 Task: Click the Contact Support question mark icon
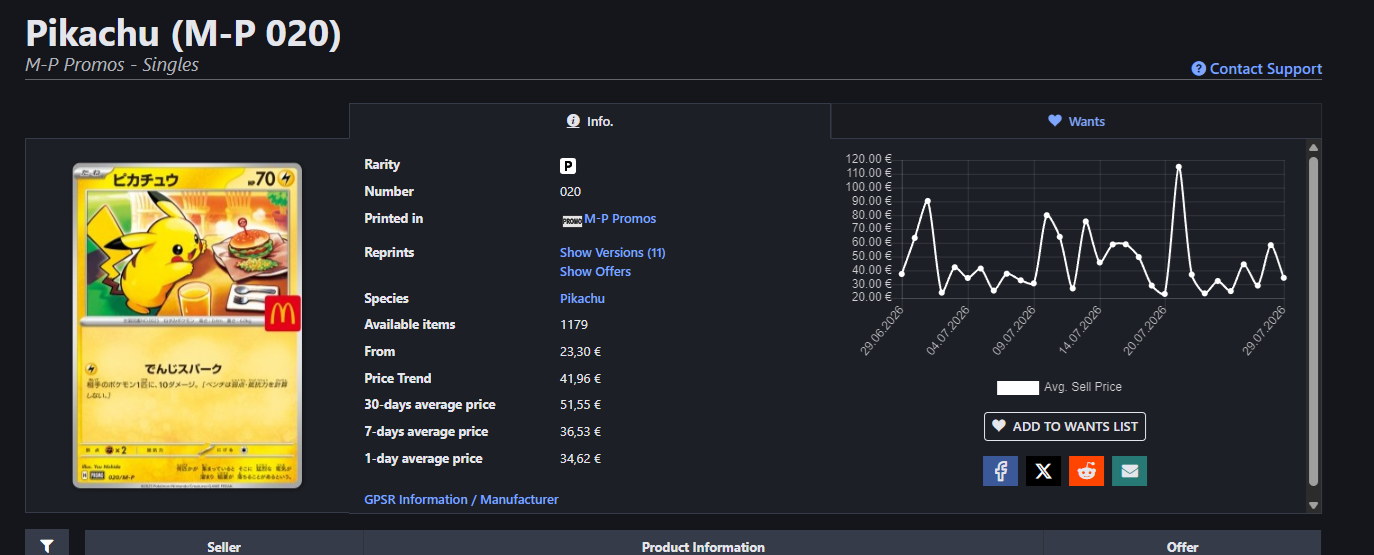pos(1199,69)
